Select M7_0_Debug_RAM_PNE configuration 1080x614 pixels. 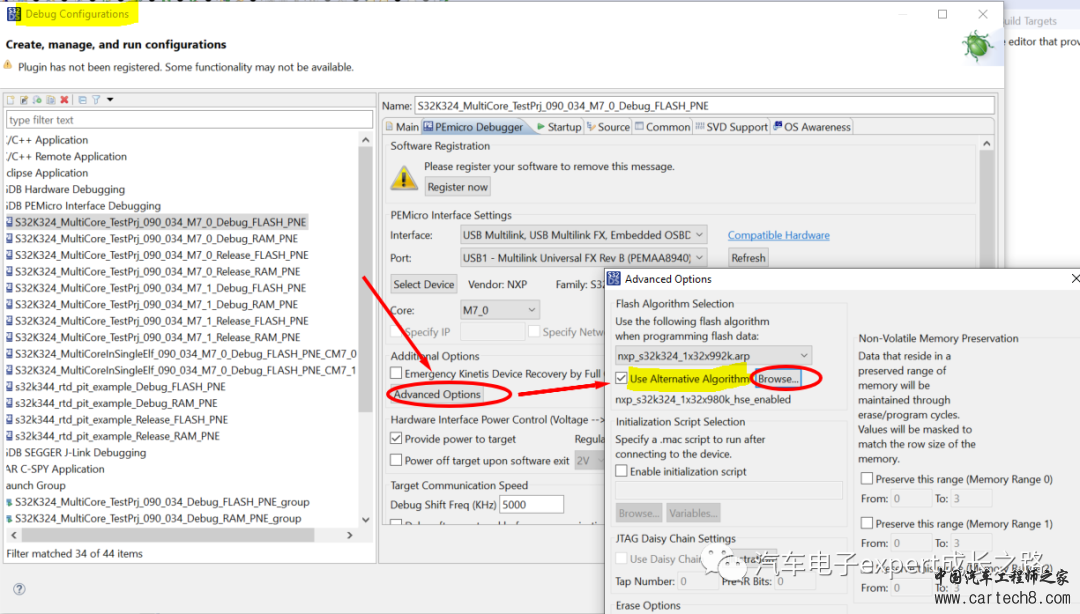[152, 238]
